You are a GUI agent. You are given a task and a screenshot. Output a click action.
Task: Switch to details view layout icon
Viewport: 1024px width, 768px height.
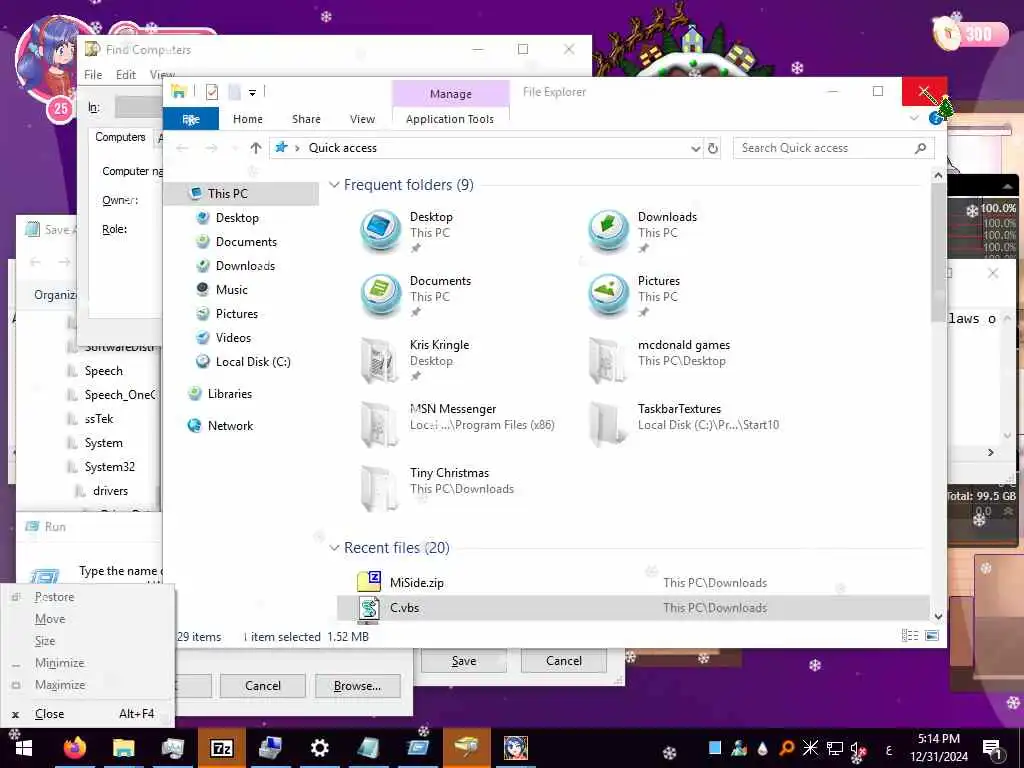[x=910, y=635]
